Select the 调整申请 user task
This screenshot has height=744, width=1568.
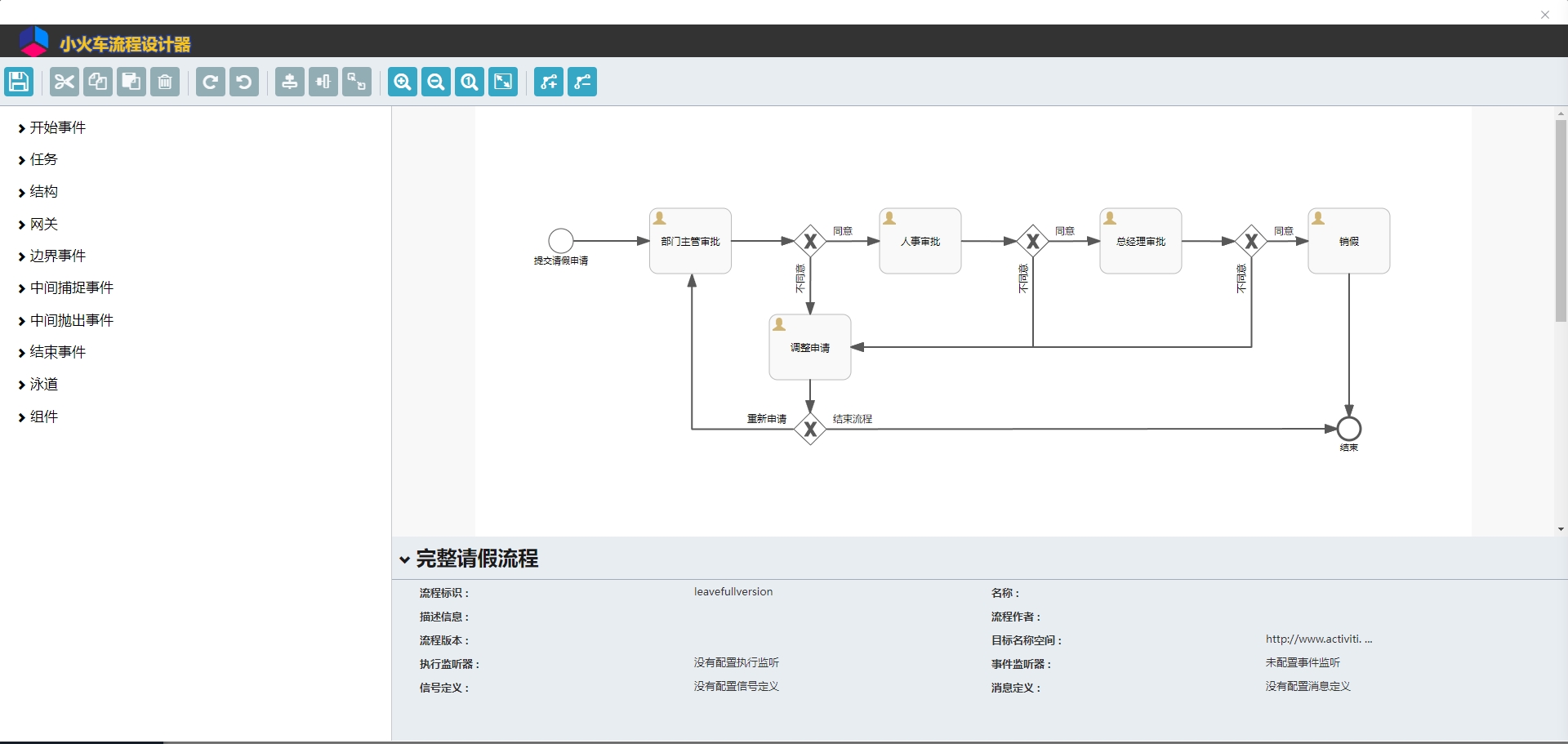pos(810,347)
